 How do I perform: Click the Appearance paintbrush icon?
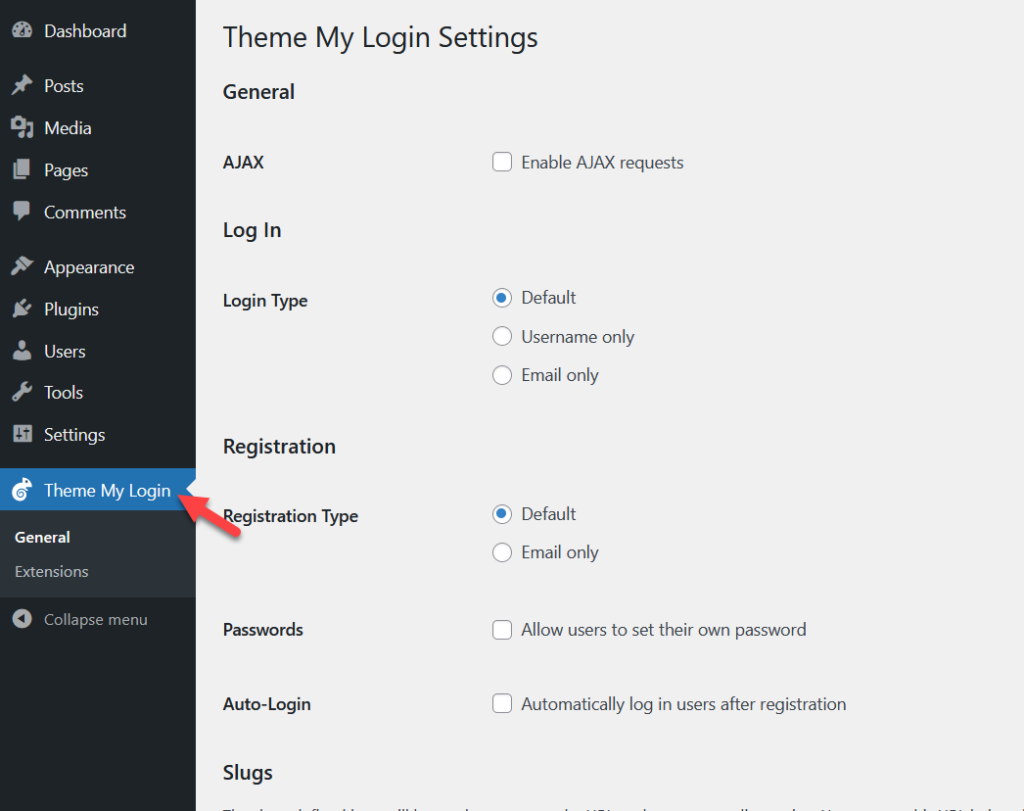tap(22, 266)
